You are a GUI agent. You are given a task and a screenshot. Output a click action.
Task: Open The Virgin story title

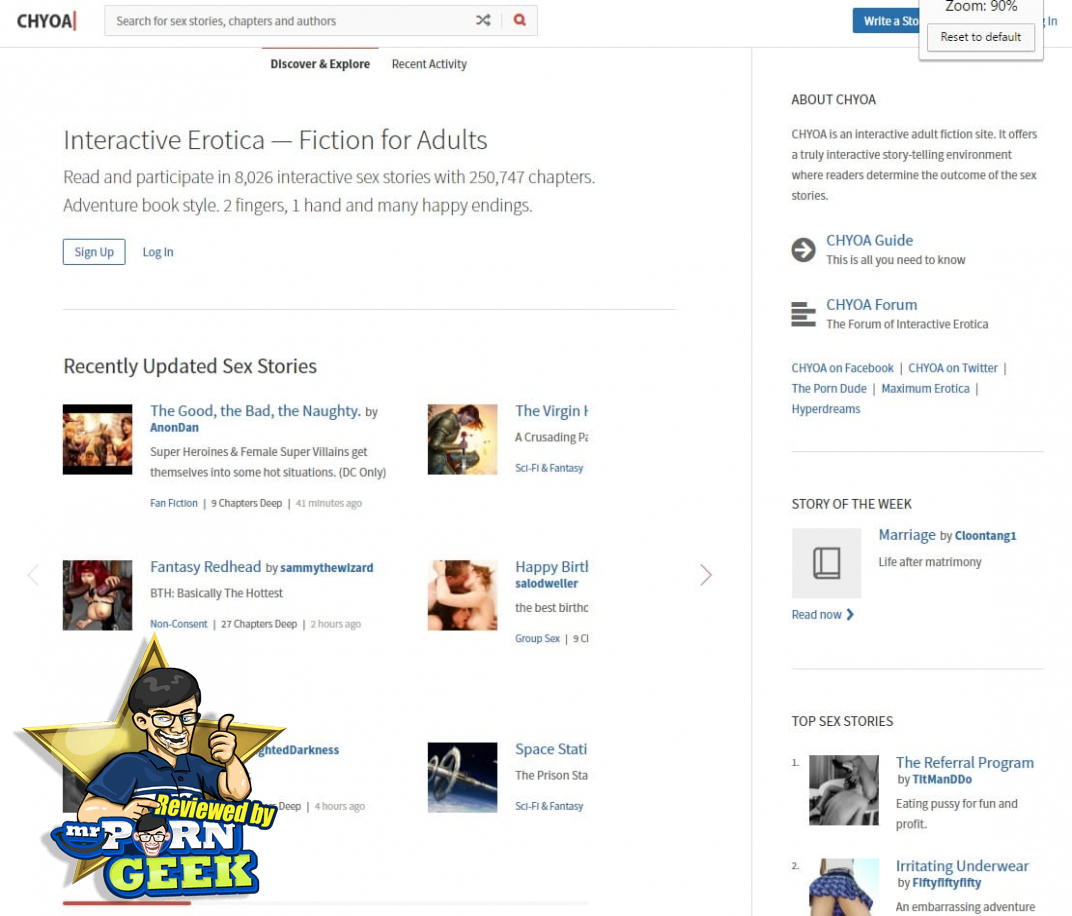tap(551, 411)
